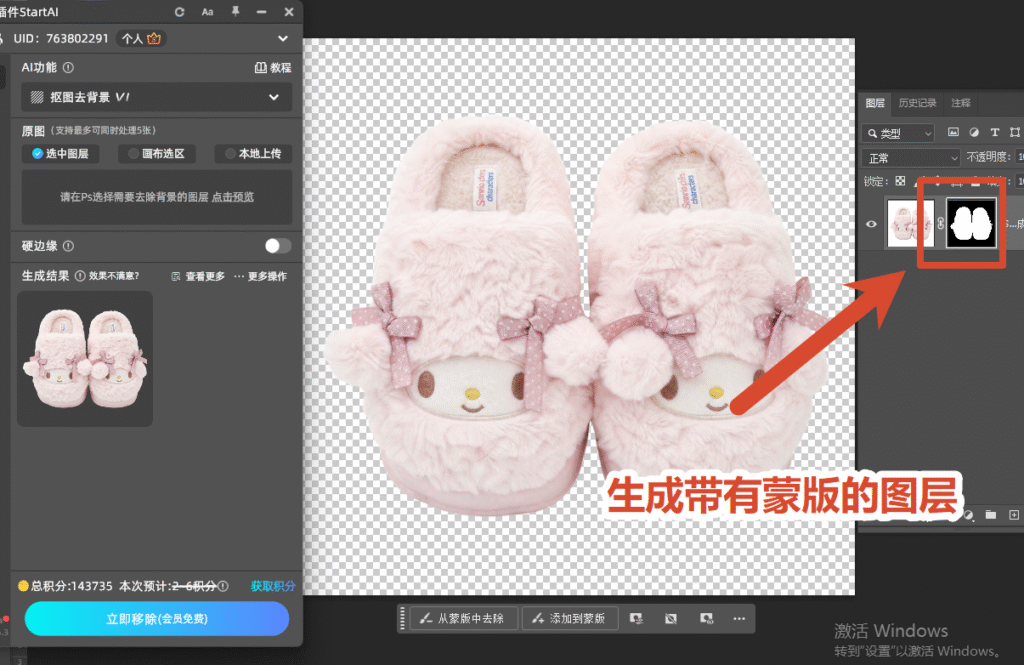Open the contextual taskbar three-dot menu

point(739,619)
